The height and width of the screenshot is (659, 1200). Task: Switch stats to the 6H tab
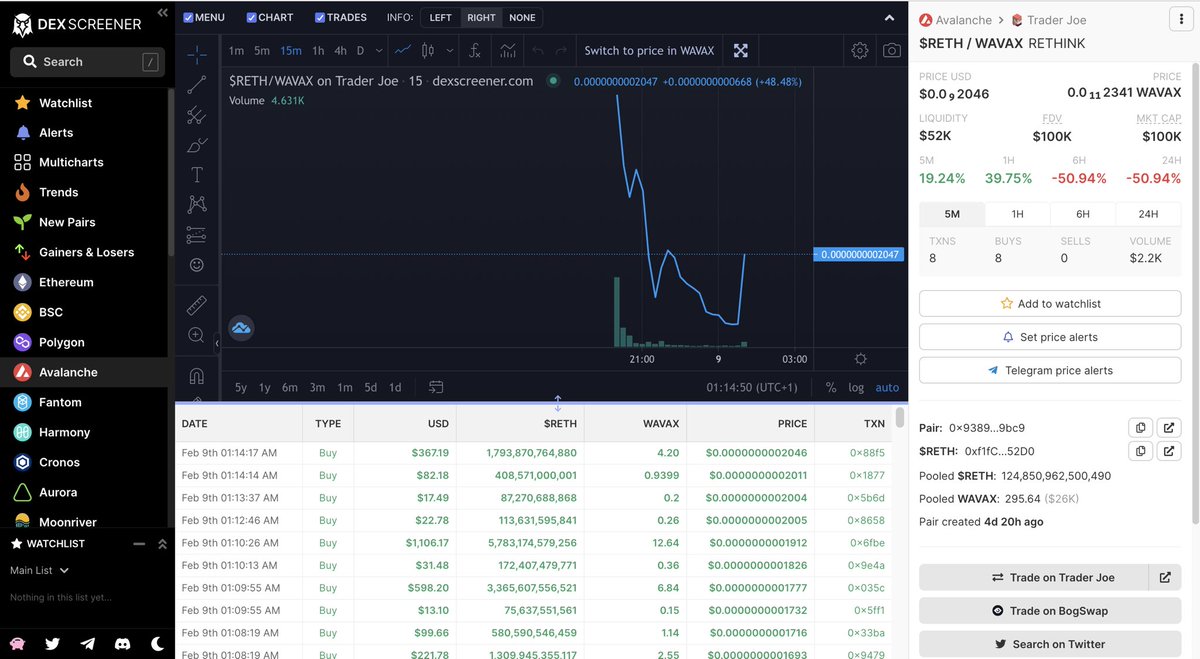pyautogui.click(x=1082, y=214)
